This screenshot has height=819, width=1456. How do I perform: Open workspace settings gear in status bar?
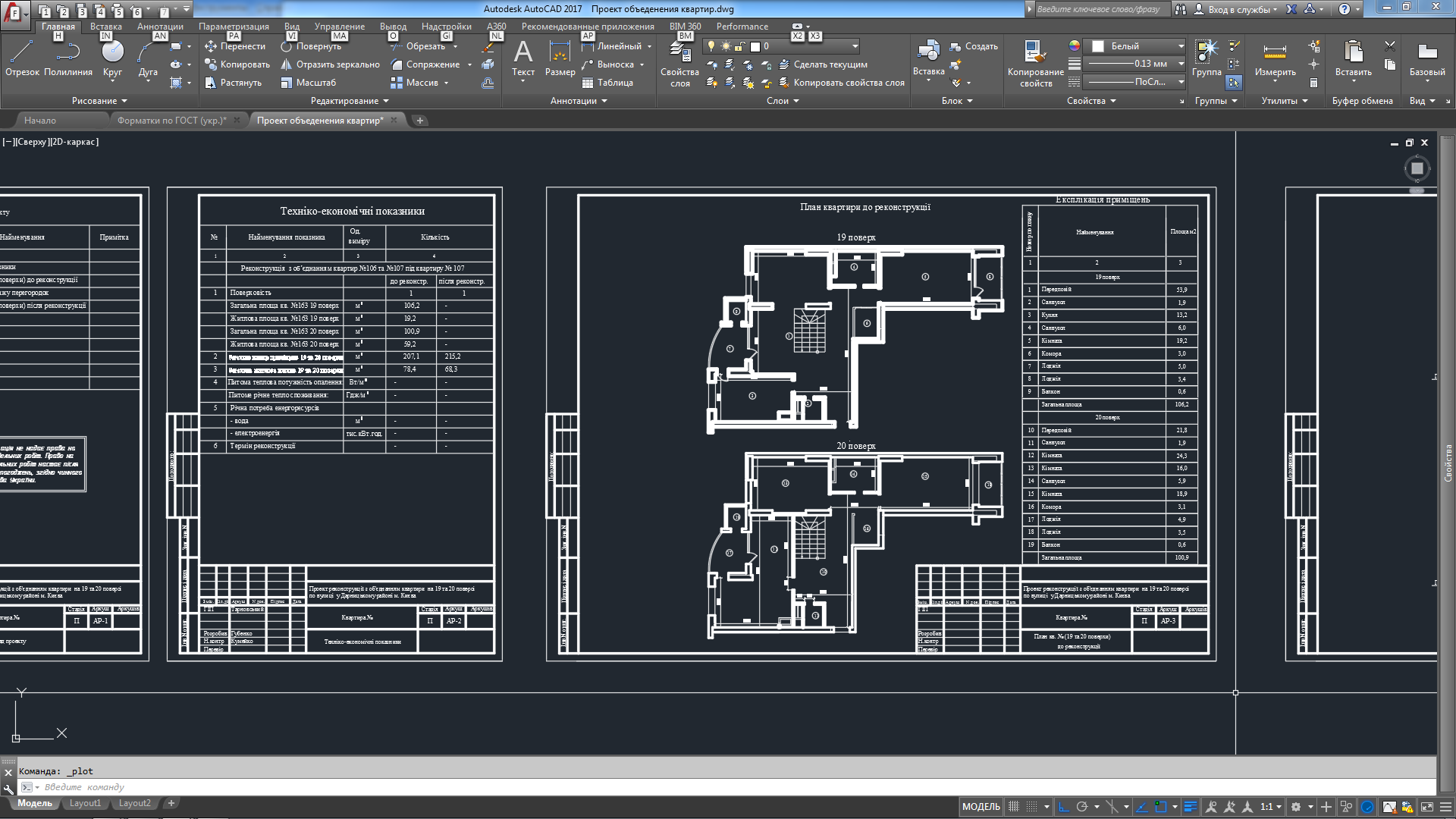coord(1296,807)
